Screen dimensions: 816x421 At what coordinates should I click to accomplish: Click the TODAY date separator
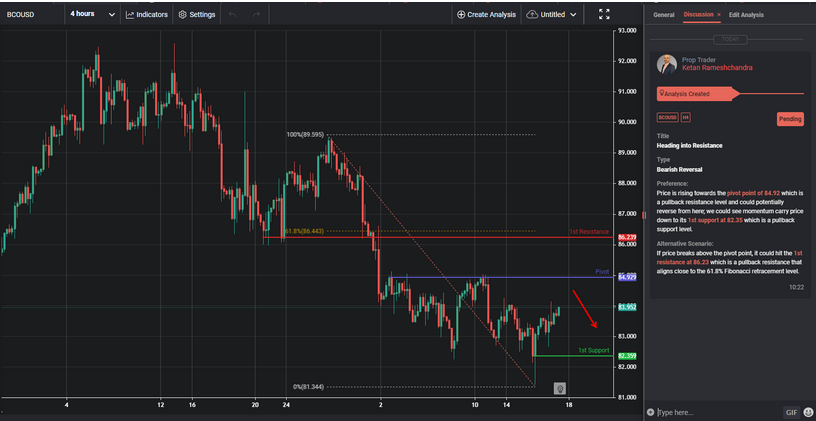point(730,40)
